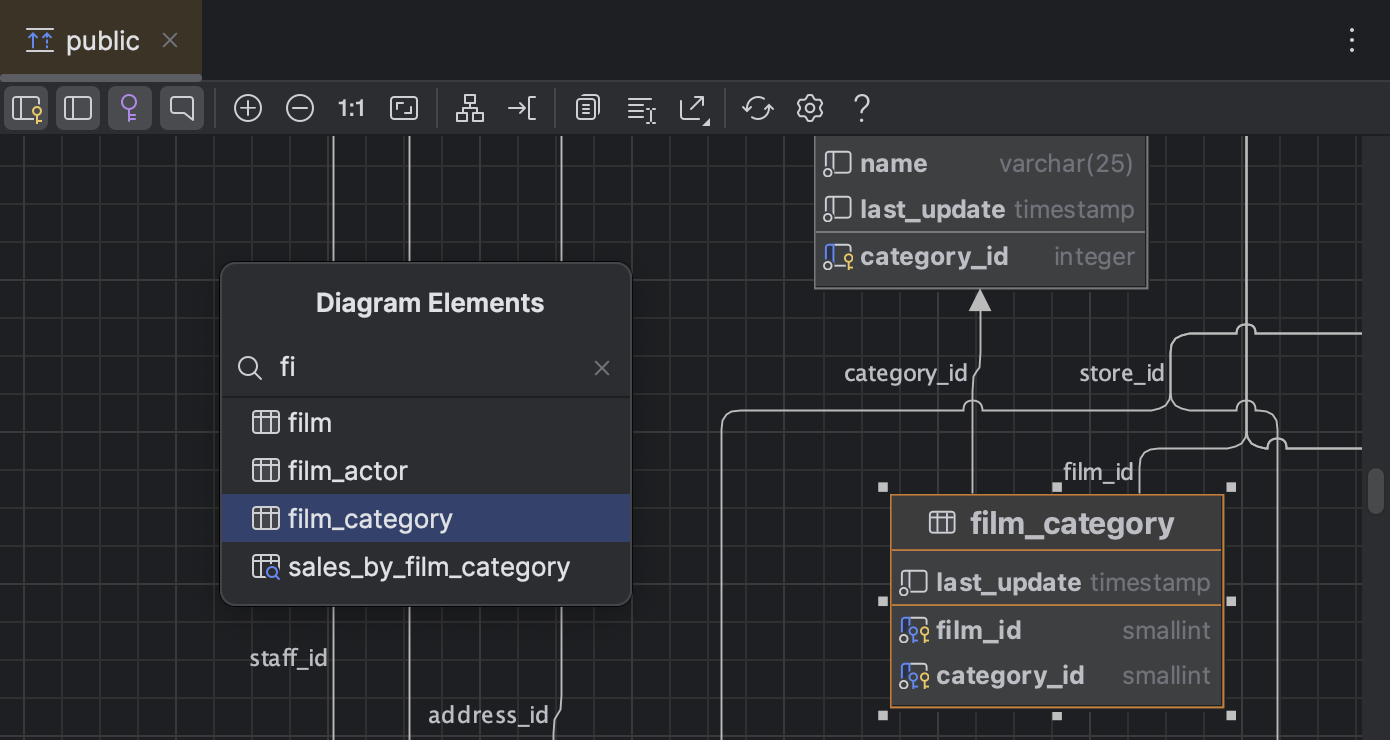Click the Refresh diagram icon
The height and width of the screenshot is (740, 1390).
(757, 108)
